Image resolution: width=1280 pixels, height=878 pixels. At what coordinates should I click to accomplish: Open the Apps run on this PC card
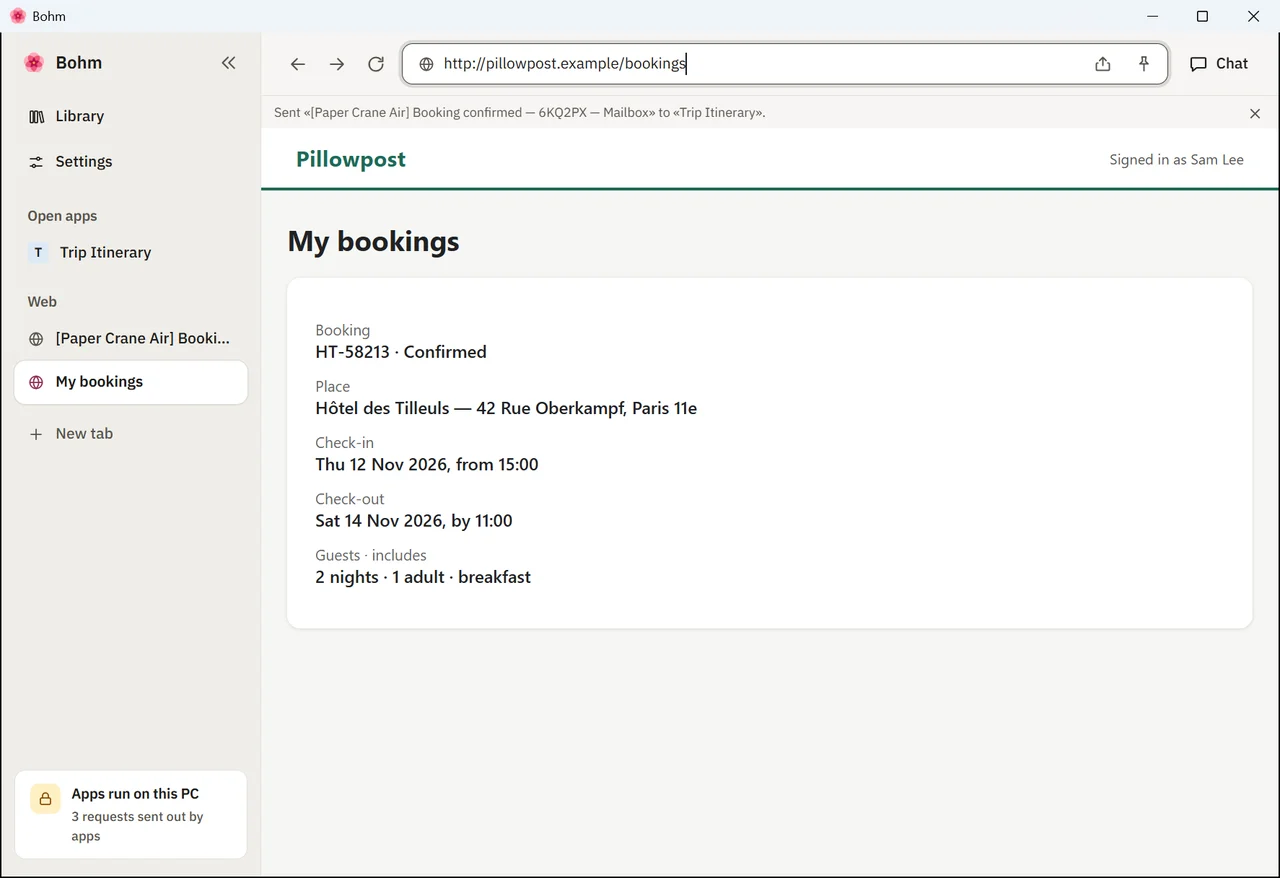click(131, 814)
